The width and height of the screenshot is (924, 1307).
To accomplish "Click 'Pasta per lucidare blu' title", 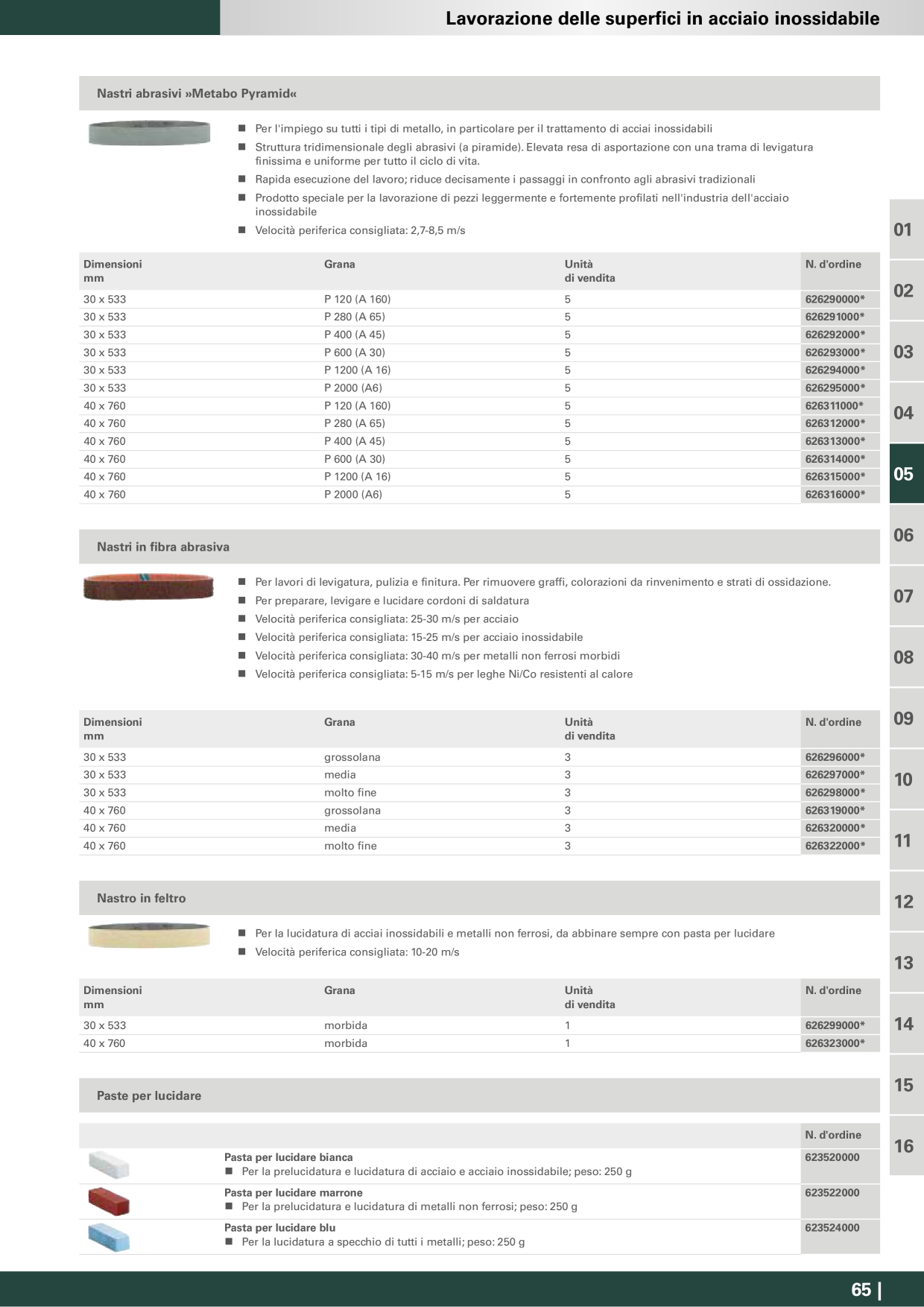I will (280, 1227).
